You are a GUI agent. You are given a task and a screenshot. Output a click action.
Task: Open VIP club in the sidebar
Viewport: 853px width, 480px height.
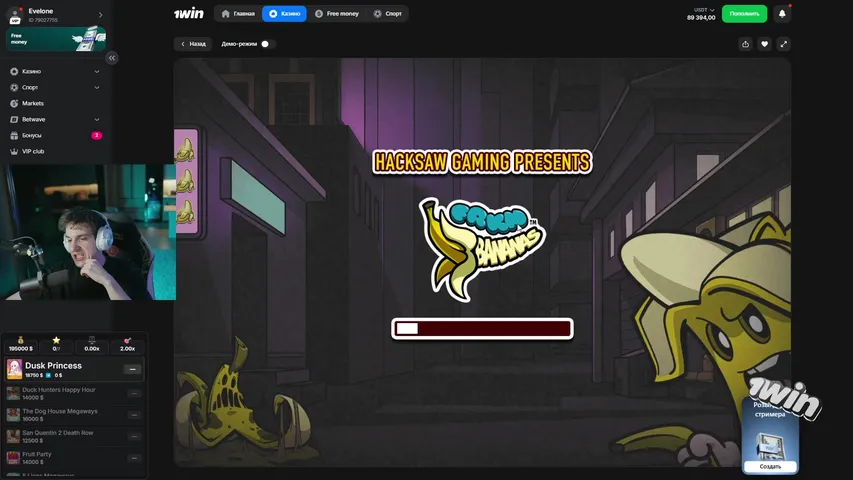[x=33, y=151]
